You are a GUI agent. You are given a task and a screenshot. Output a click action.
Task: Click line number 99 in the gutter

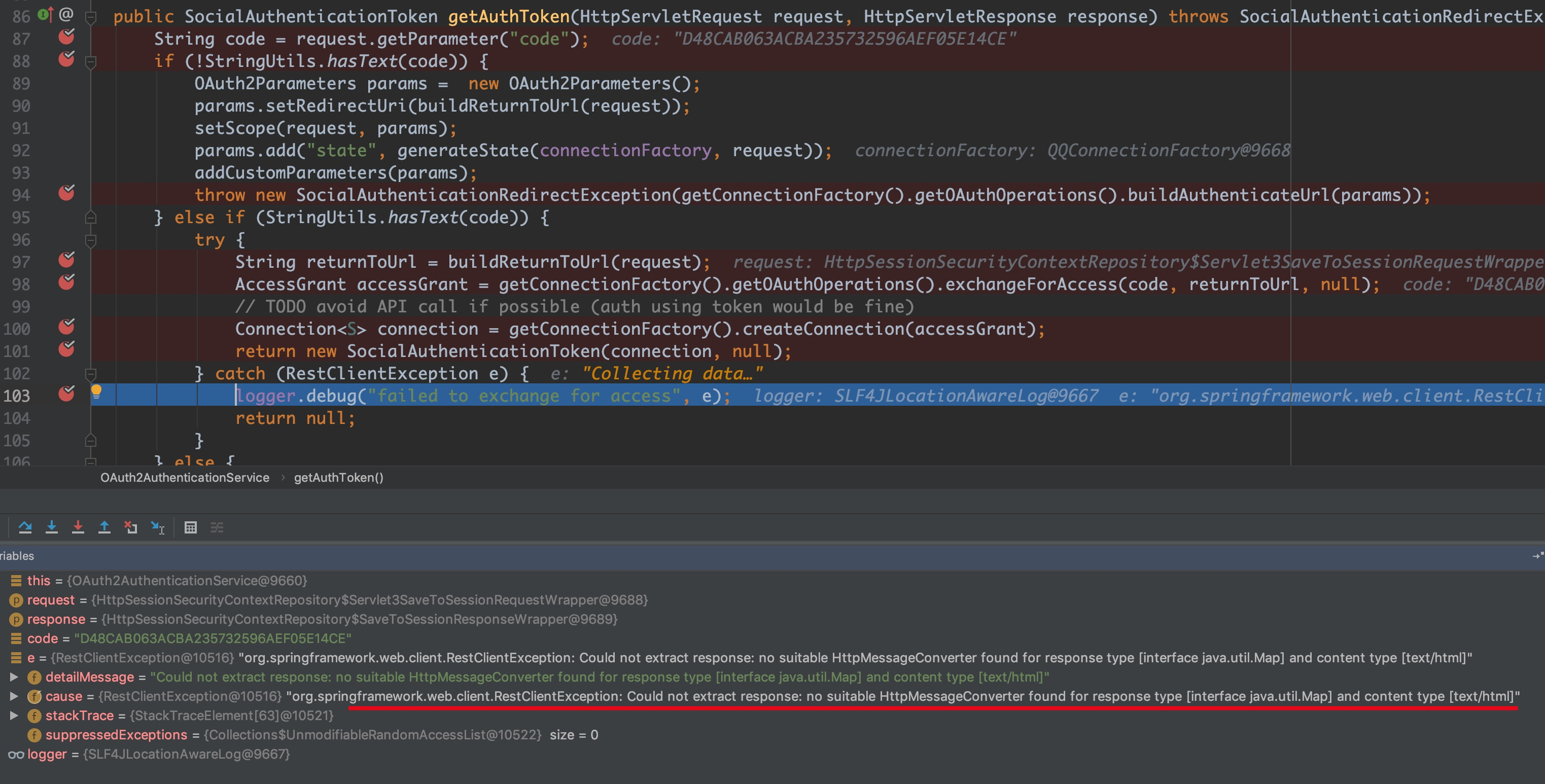point(21,306)
